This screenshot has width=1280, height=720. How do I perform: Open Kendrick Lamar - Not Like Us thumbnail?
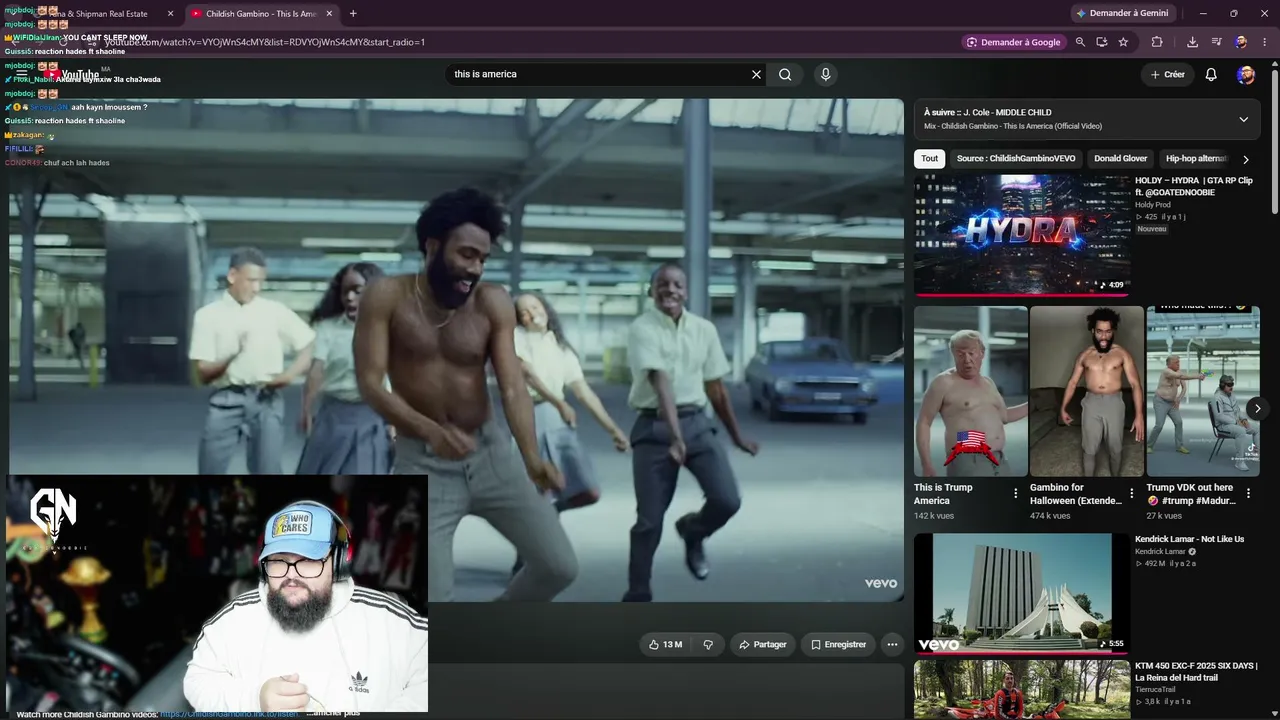pos(1022,593)
